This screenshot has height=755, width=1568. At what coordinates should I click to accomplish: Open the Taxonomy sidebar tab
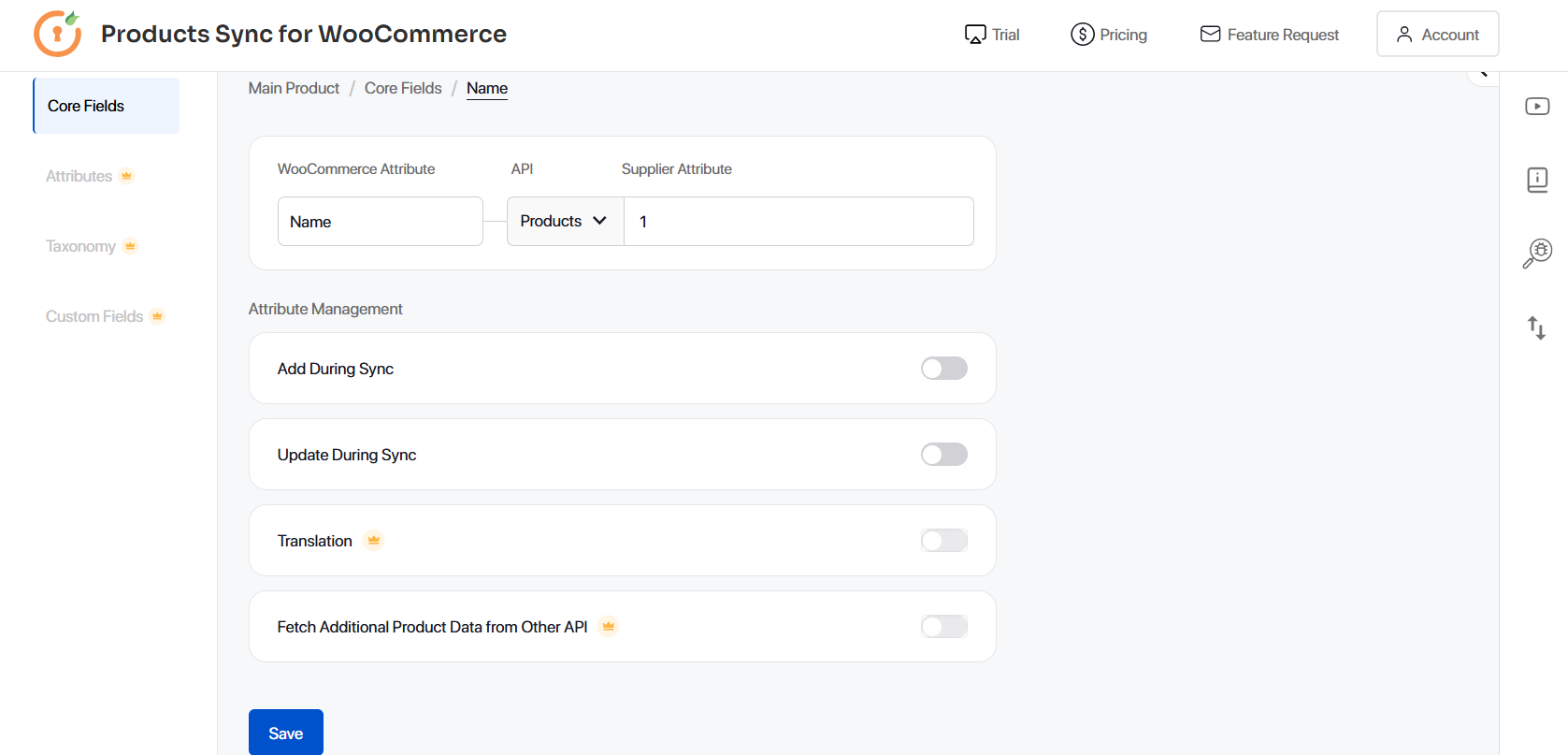[x=81, y=246]
